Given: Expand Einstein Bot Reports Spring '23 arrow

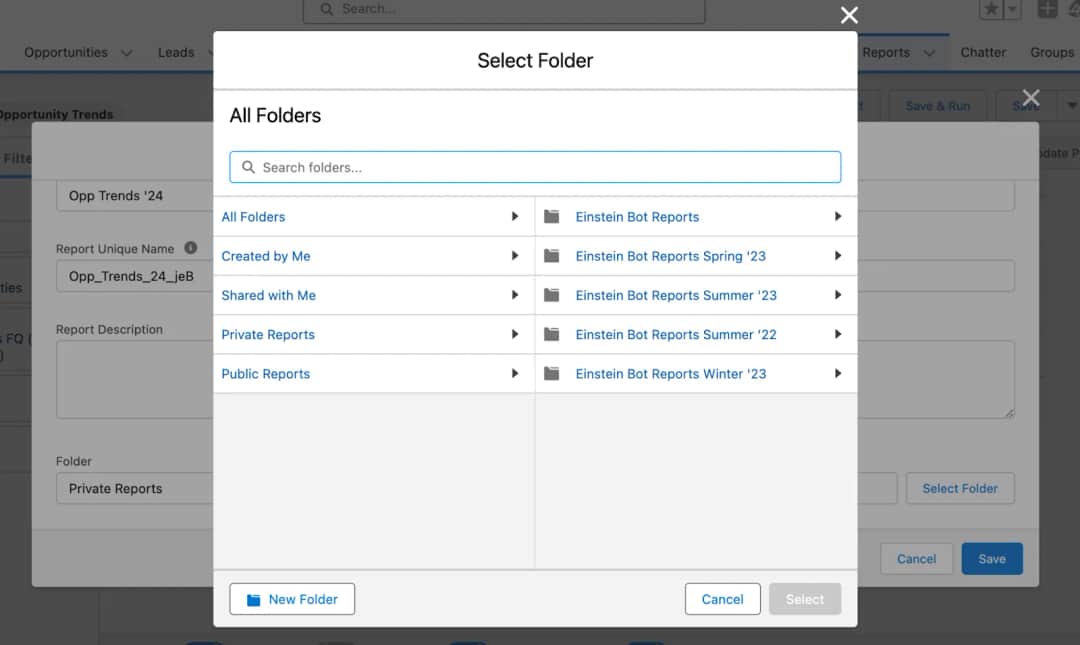Looking at the screenshot, I should (838, 256).
